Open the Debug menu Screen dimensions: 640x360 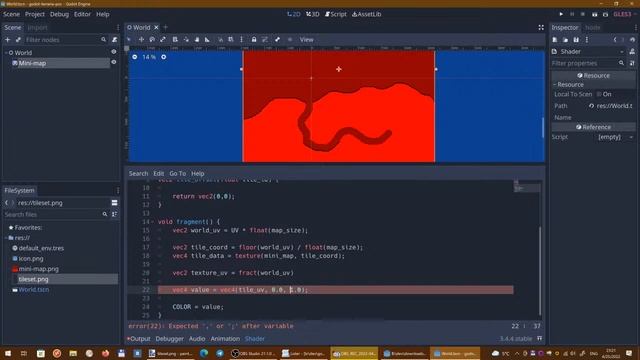coord(59,14)
